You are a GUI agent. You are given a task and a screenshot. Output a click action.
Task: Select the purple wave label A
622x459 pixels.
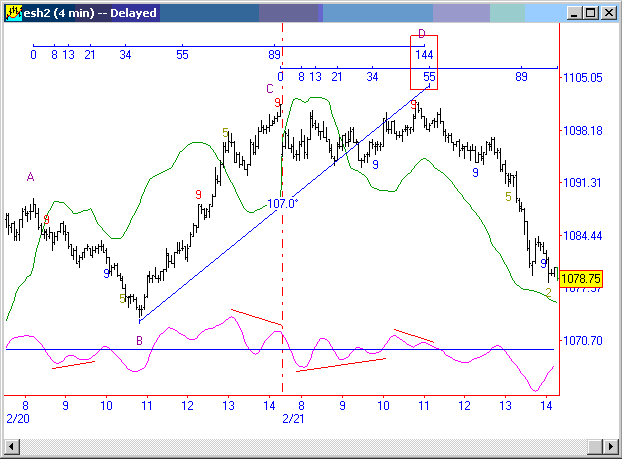[31, 177]
